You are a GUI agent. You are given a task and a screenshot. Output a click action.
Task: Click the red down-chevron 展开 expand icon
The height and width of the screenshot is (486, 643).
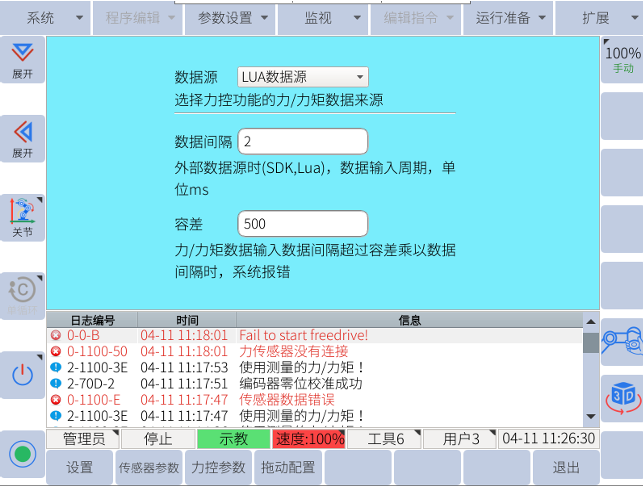(x=22, y=60)
